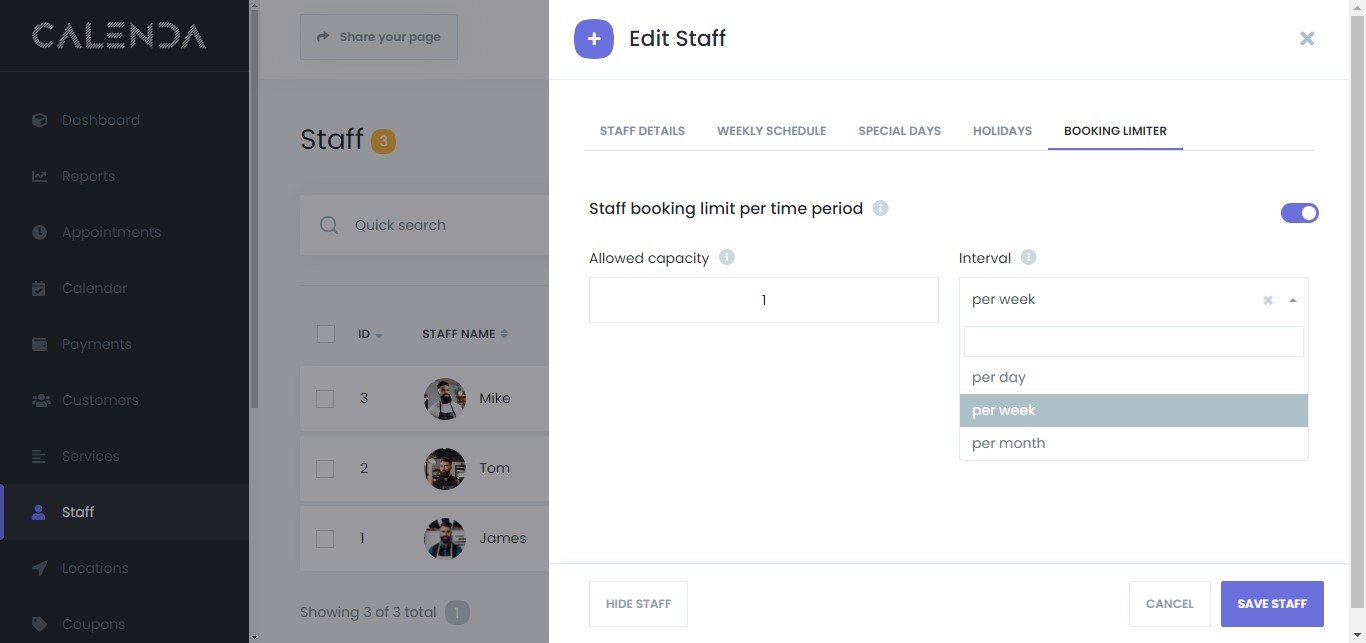Clear the Interval selection with the x icon

pos(1268,300)
